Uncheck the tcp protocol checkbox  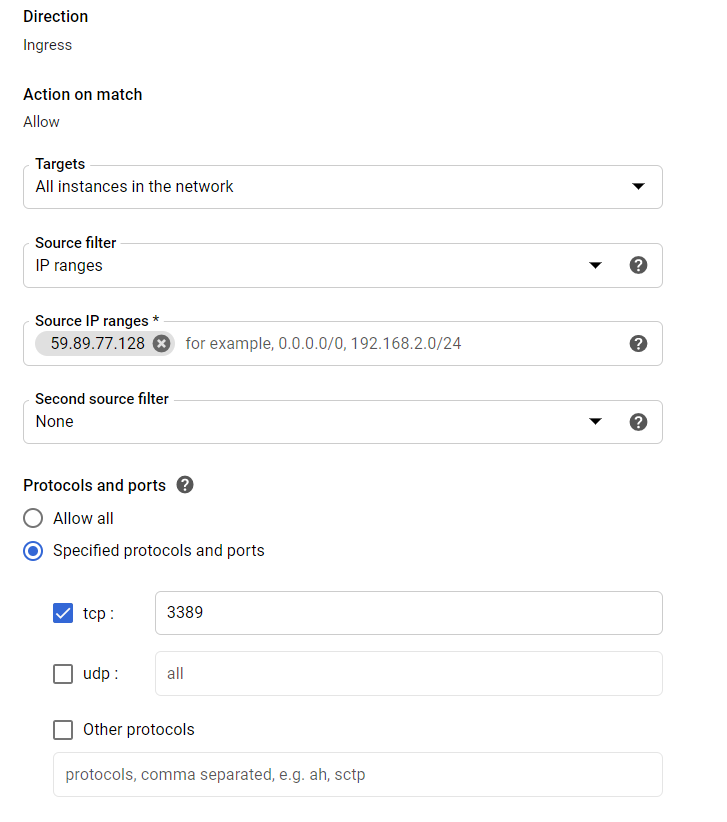(x=63, y=613)
